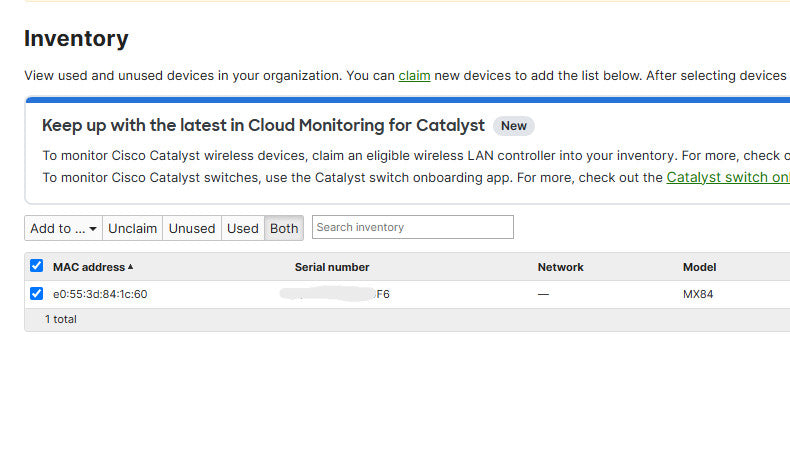Image resolution: width=790 pixels, height=462 pixels.
Task: Show Both used and unused devices
Action: pyautogui.click(x=284, y=228)
